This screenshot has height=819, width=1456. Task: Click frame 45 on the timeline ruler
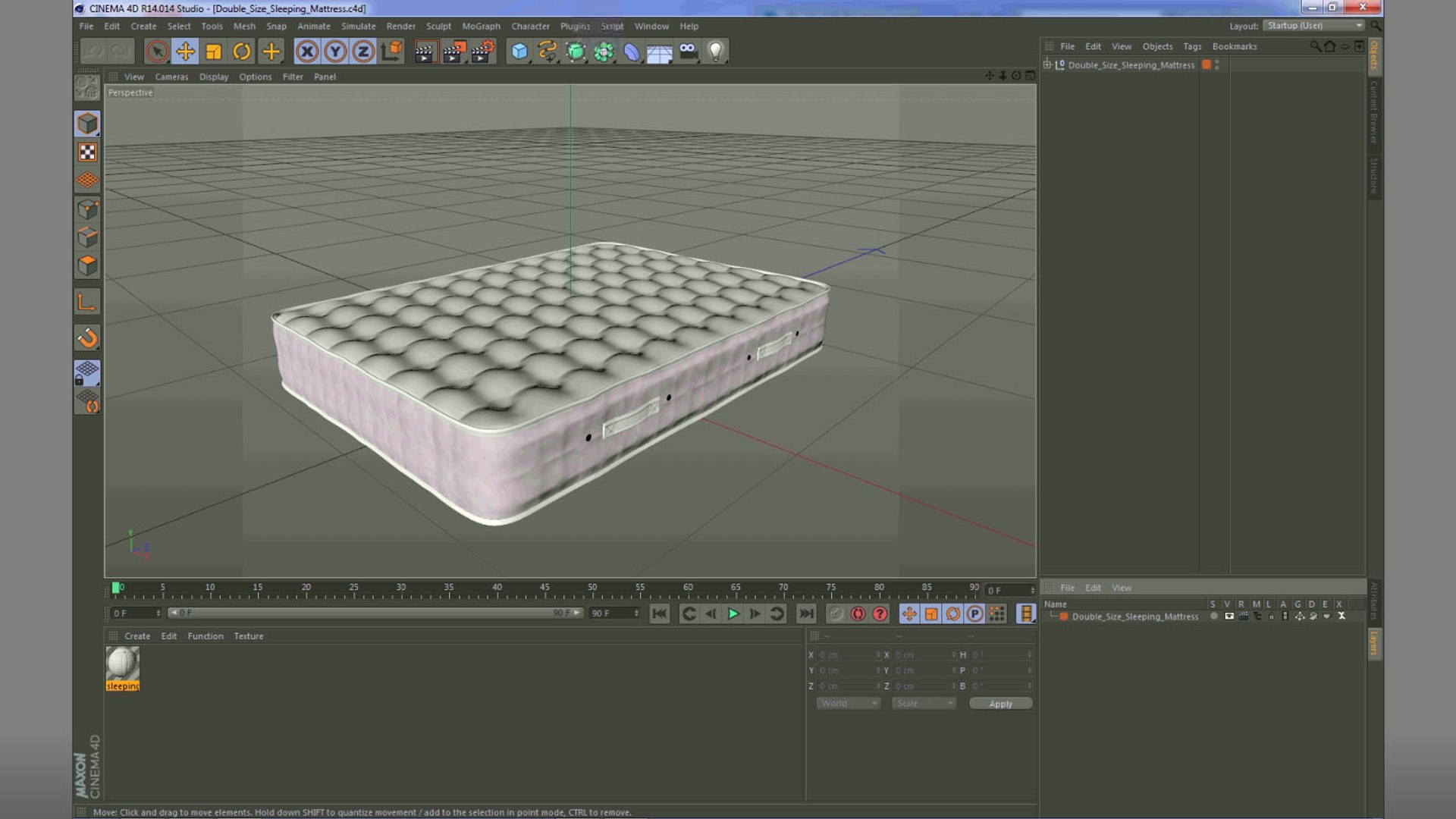(544, 589)
